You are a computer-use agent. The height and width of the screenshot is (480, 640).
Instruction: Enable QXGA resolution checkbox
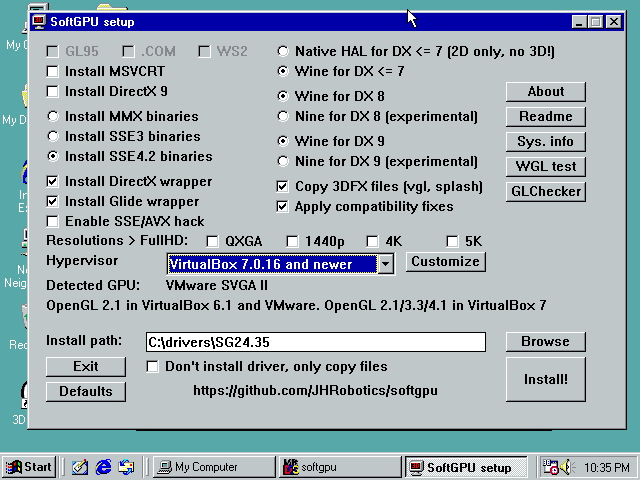pyautogui.click(x=213, y=242)
